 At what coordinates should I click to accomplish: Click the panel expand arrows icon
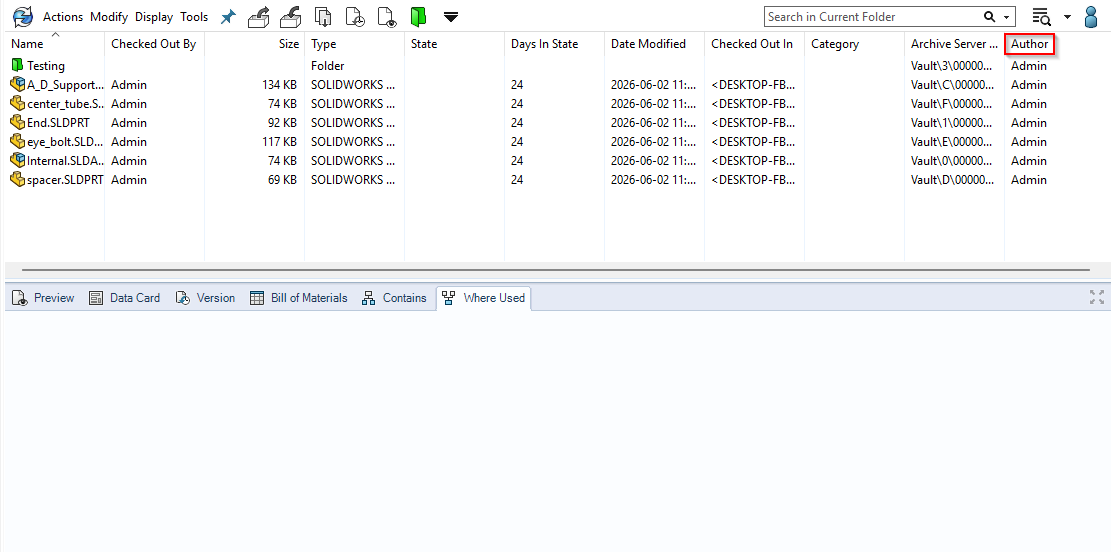(1096, 298)
